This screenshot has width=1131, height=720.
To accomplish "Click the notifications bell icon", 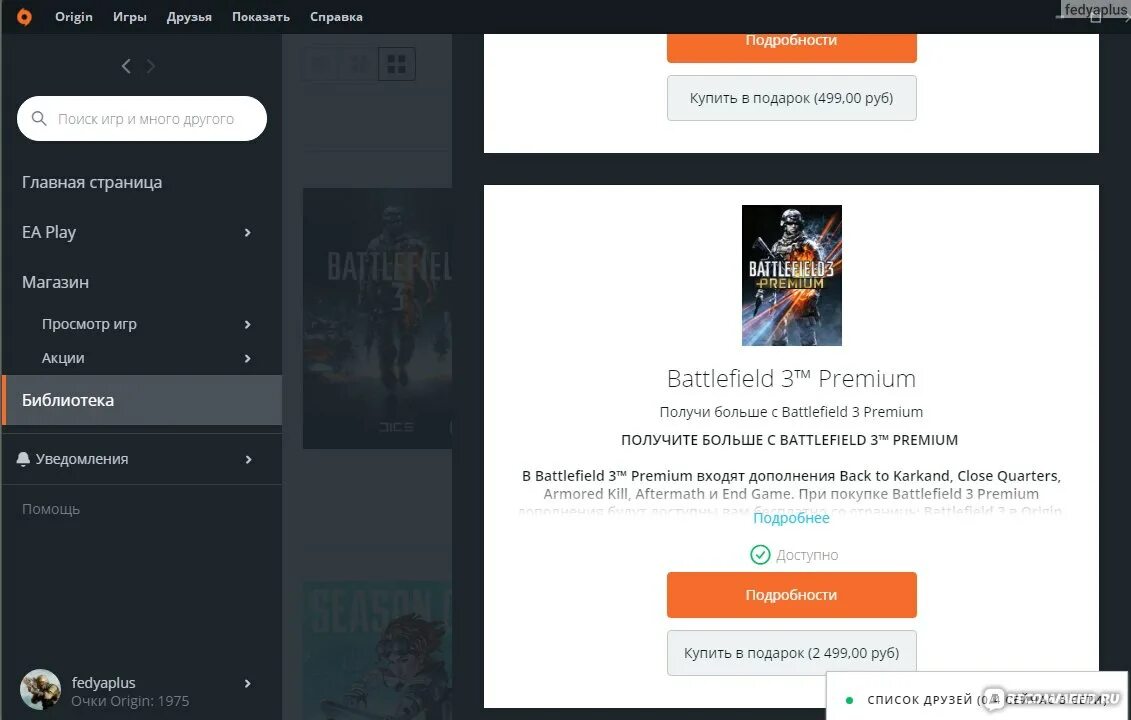I will coord(23,459).
